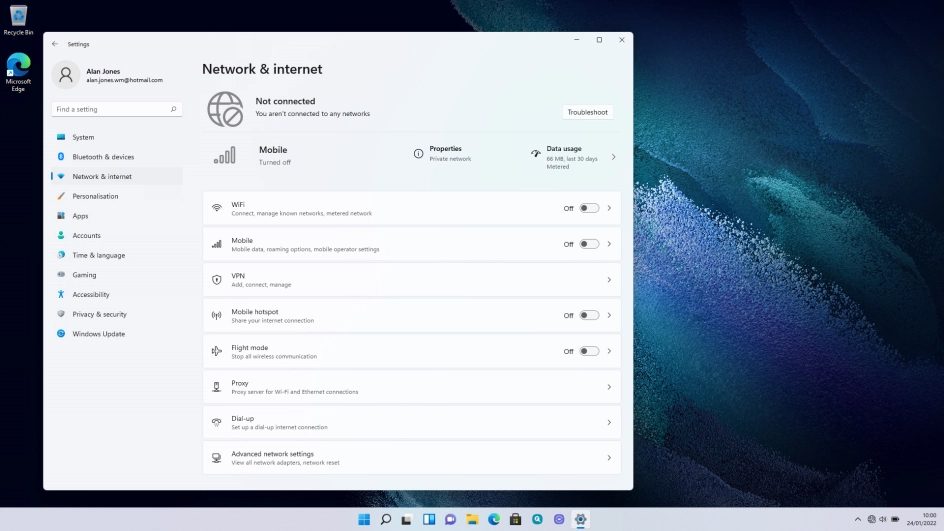The image size is (944, 531).
Task: Click the Find a setting search box
Action: (110, 109)
